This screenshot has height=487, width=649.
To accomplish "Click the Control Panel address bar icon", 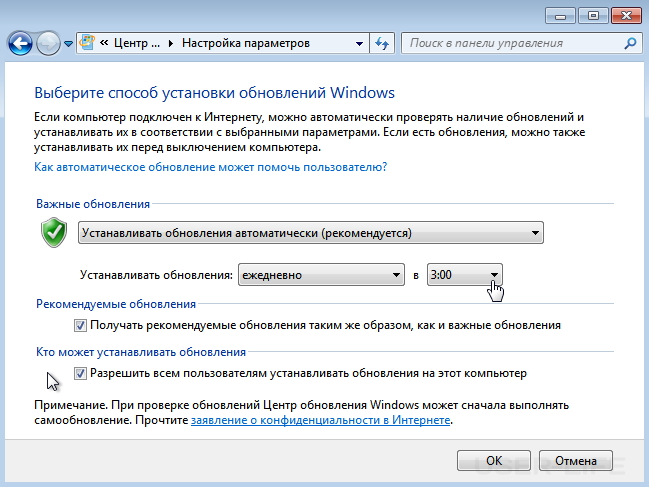I will pos(87,43).
